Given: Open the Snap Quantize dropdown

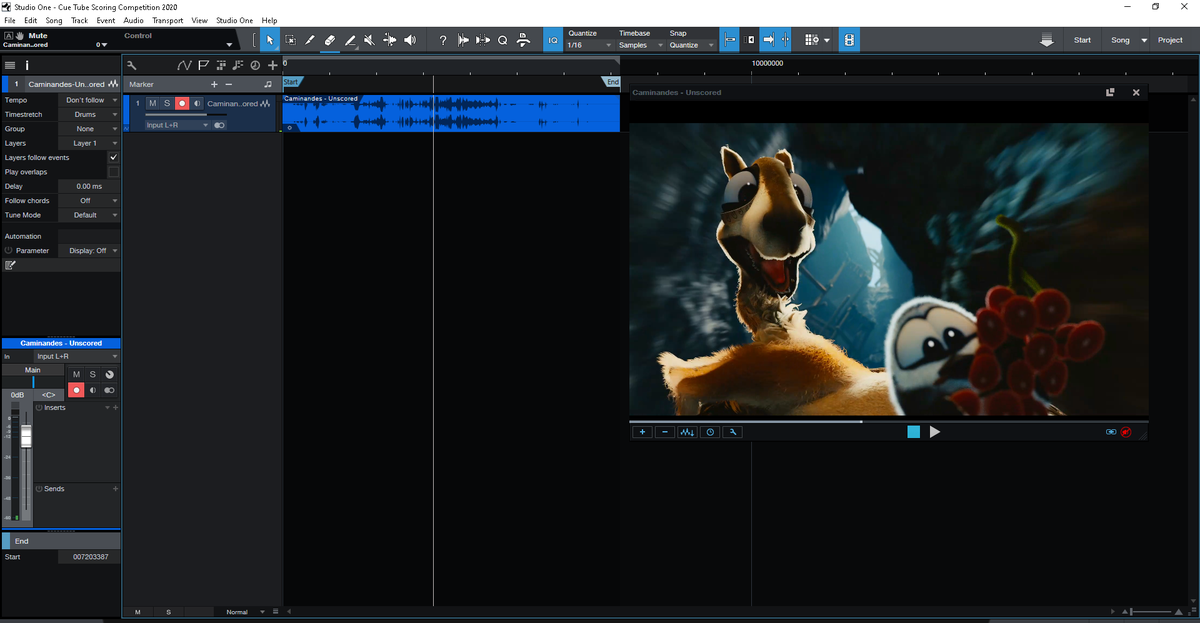Looking at the screenshot, I should tap(692, 45).
